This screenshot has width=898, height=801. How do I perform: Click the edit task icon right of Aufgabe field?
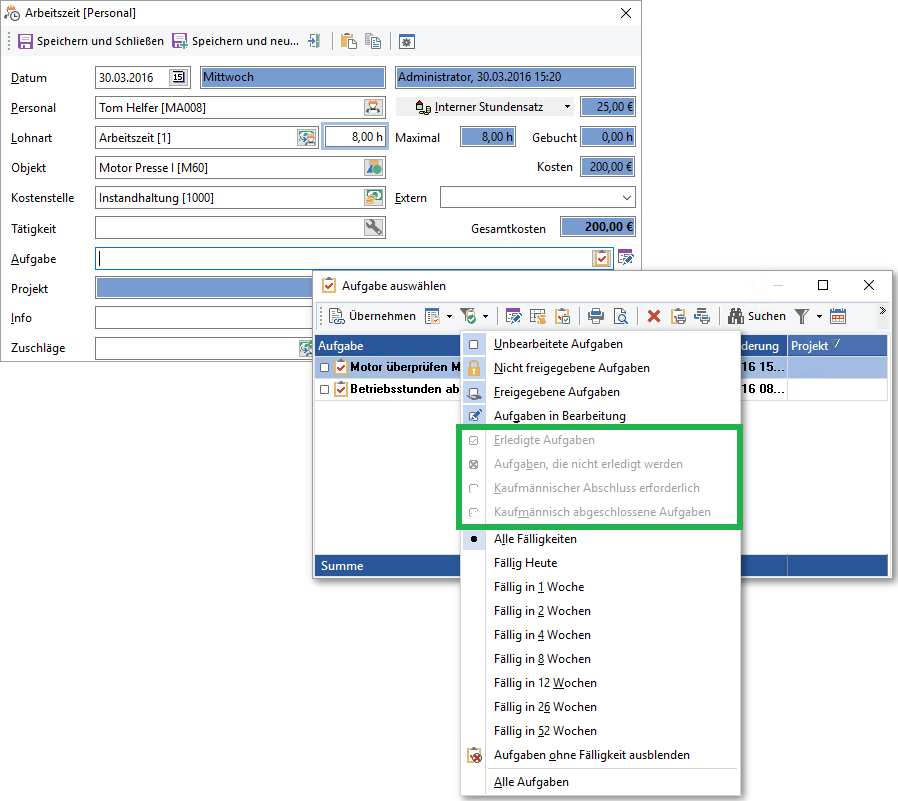tap(625, 258)
